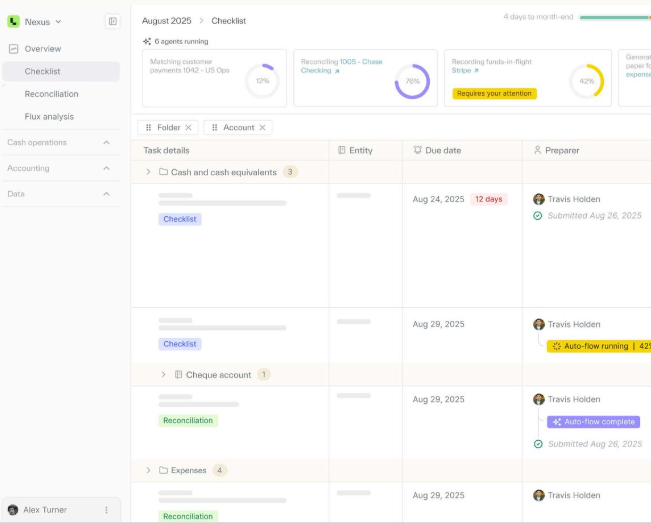Click the Auto-flow complete status badge

click(593, 422)
